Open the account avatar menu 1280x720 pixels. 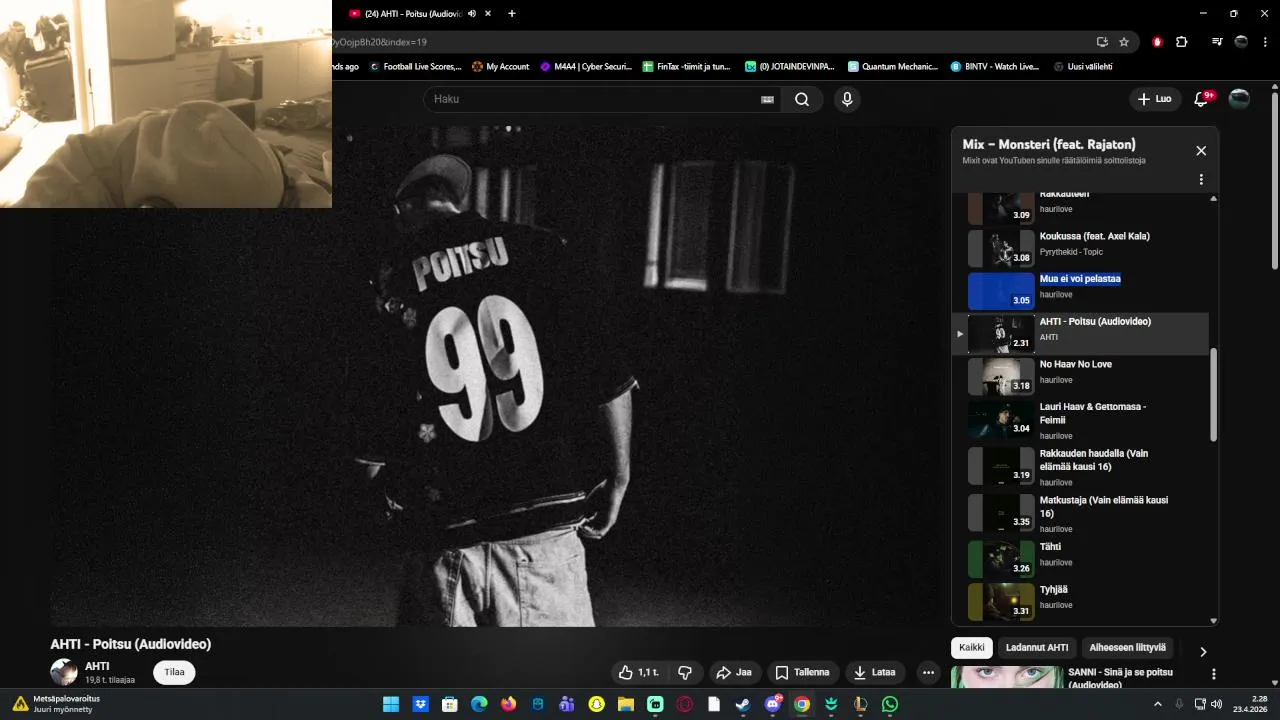coord(1239,99)
